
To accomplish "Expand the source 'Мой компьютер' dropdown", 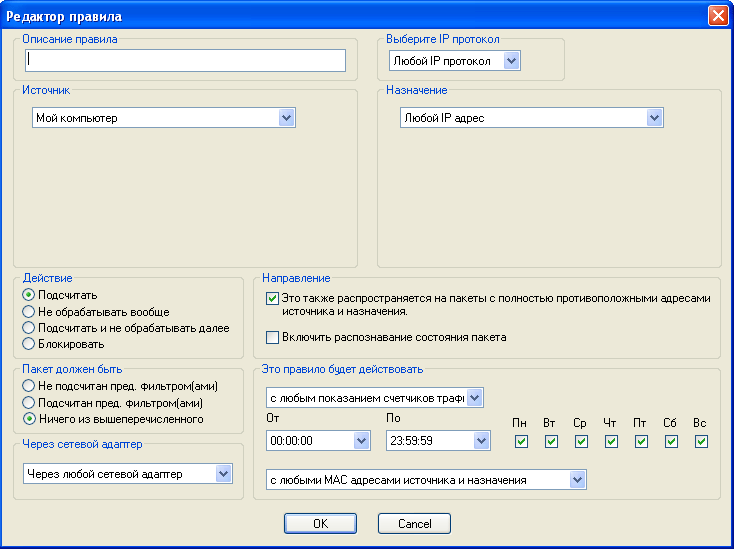I will (286, 118).
